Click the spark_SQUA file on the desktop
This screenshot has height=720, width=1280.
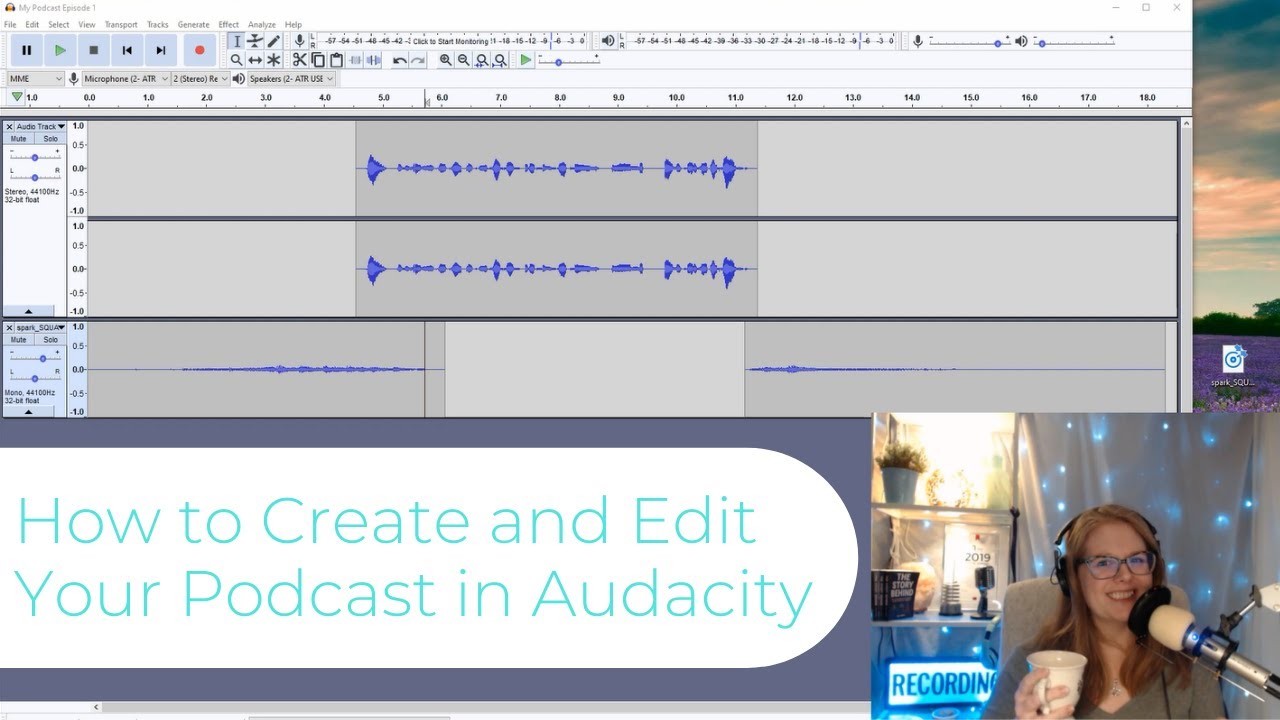click(1233, 365)
